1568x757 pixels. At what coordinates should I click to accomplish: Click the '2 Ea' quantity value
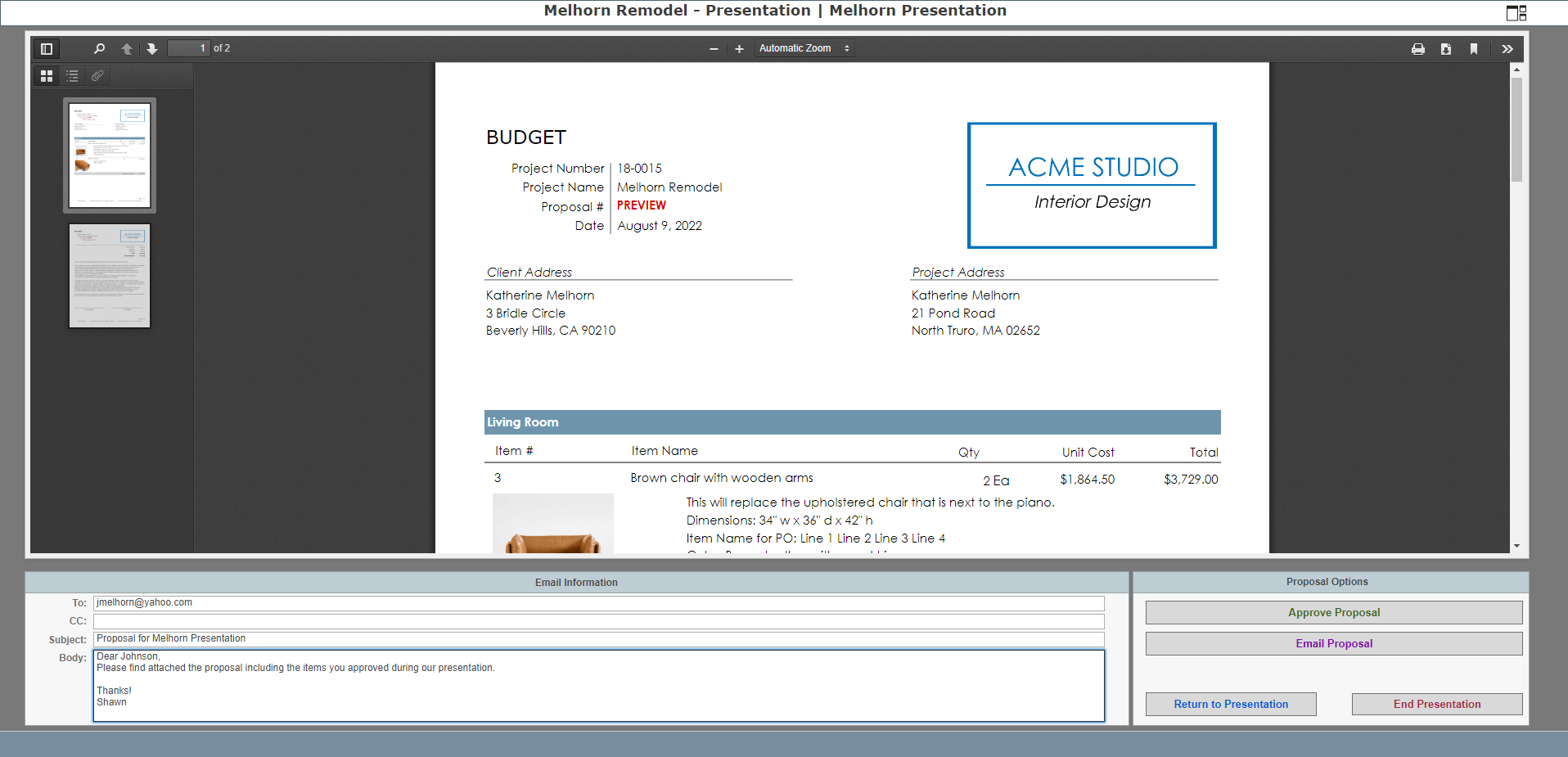point(996,480)
